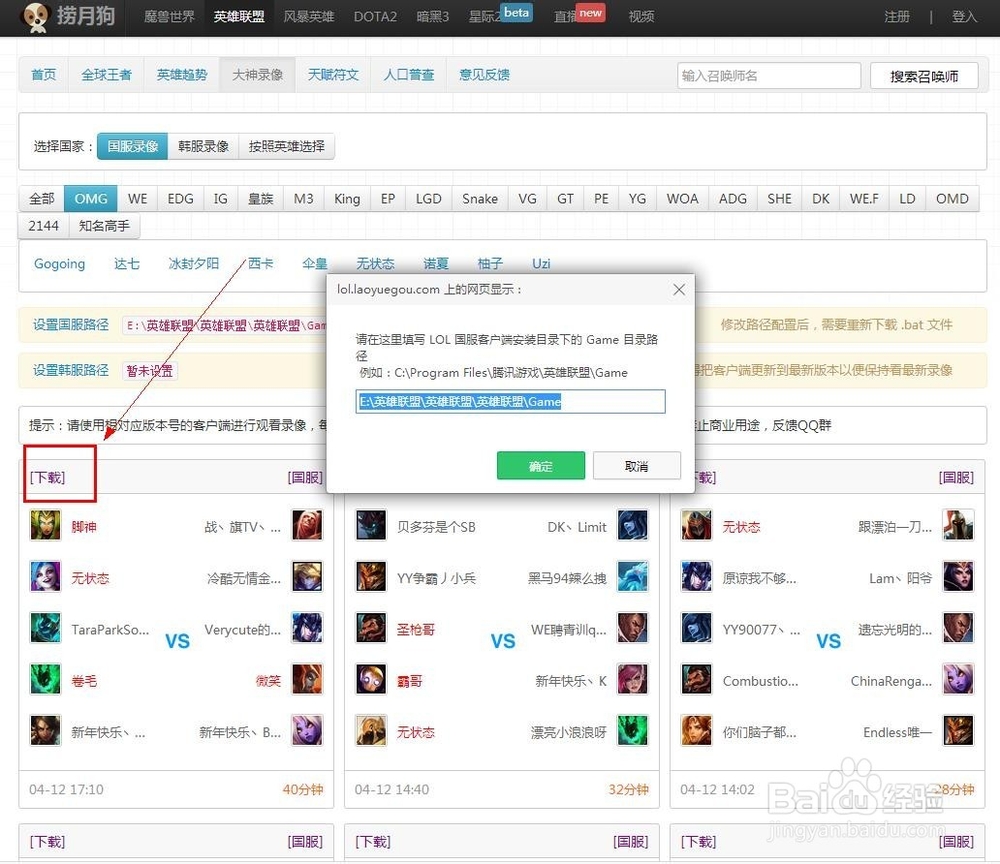Select the WOA team filter
The height and width of the screenshot is (864, 1000).
click(682, 198)
